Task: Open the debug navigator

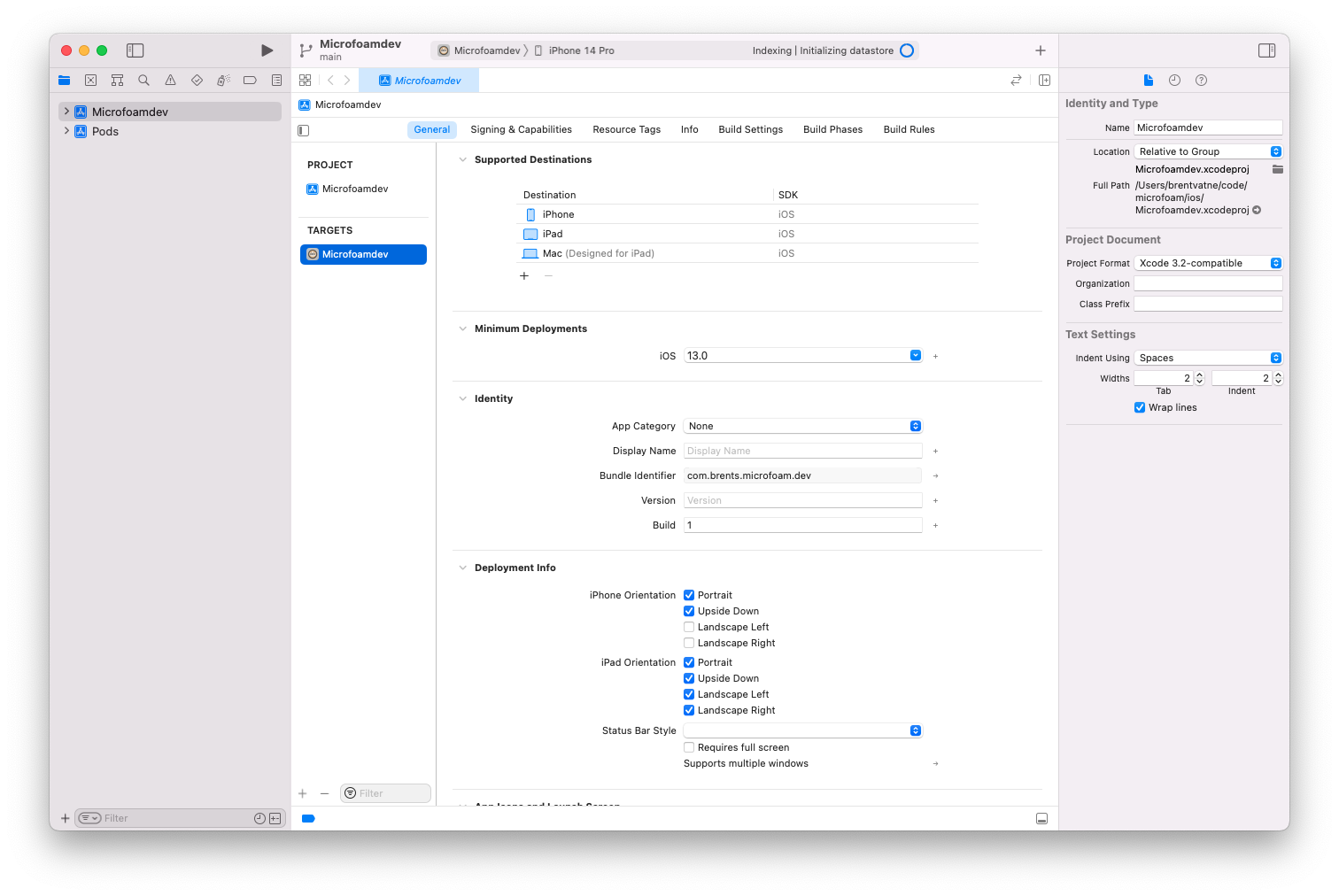Action: (x=223, y=81)
